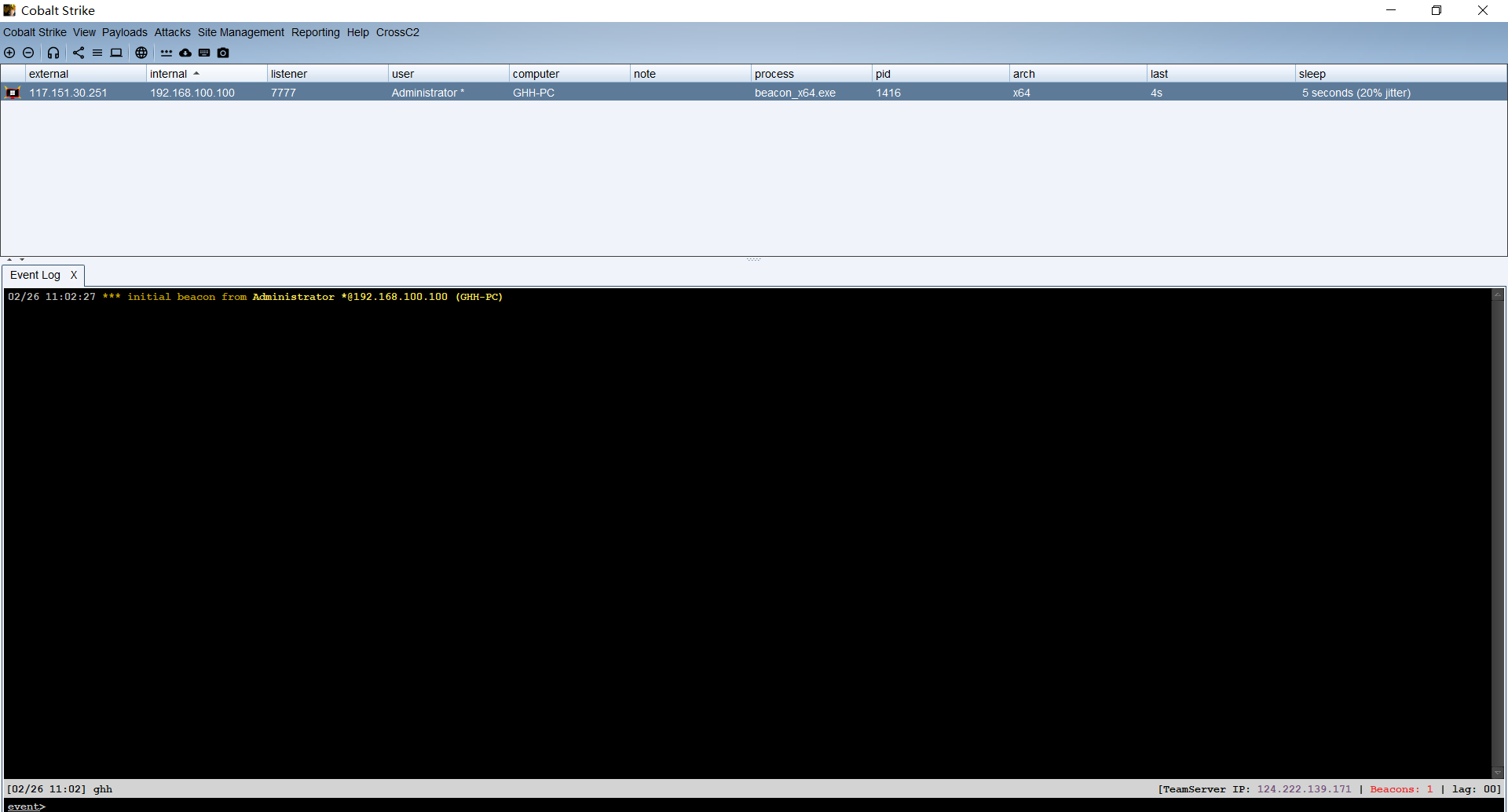
Task: Click the disconnect minus icon in toolbar
Action: 28,53
